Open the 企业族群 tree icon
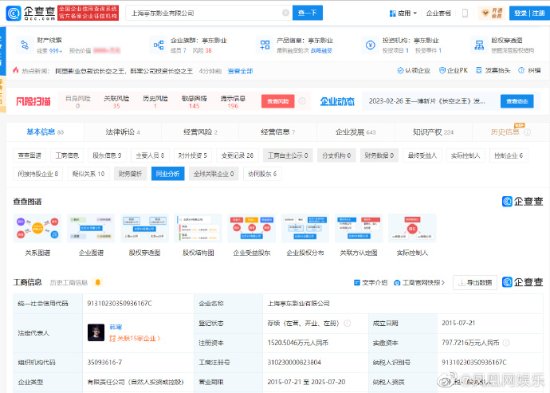The width and height of the screenshot is (550, 393). coord(159,45)
